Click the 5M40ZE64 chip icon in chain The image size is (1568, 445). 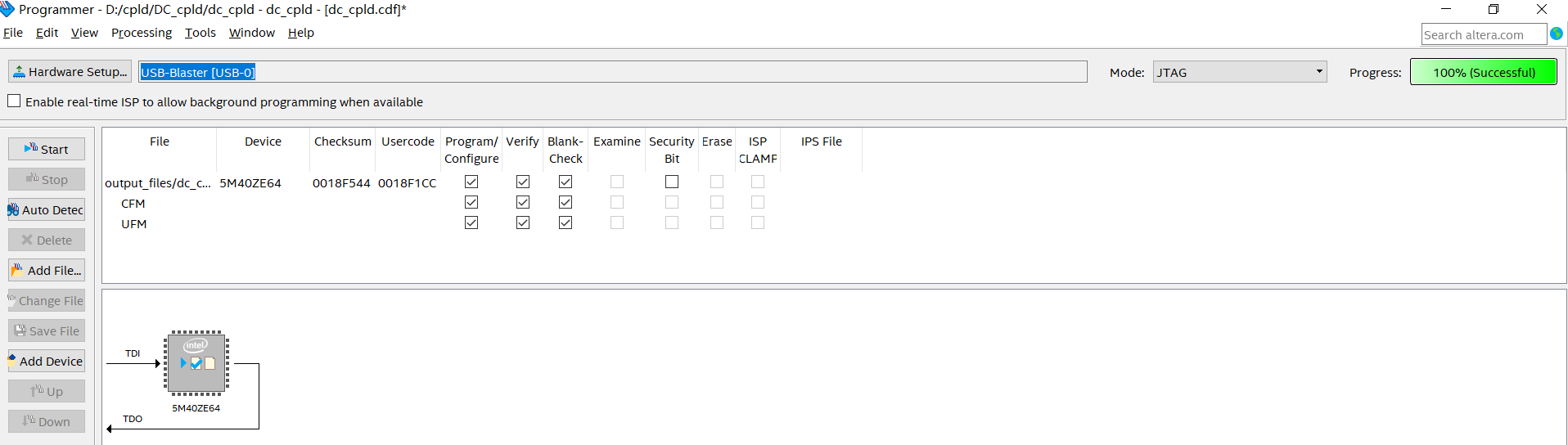196,363
